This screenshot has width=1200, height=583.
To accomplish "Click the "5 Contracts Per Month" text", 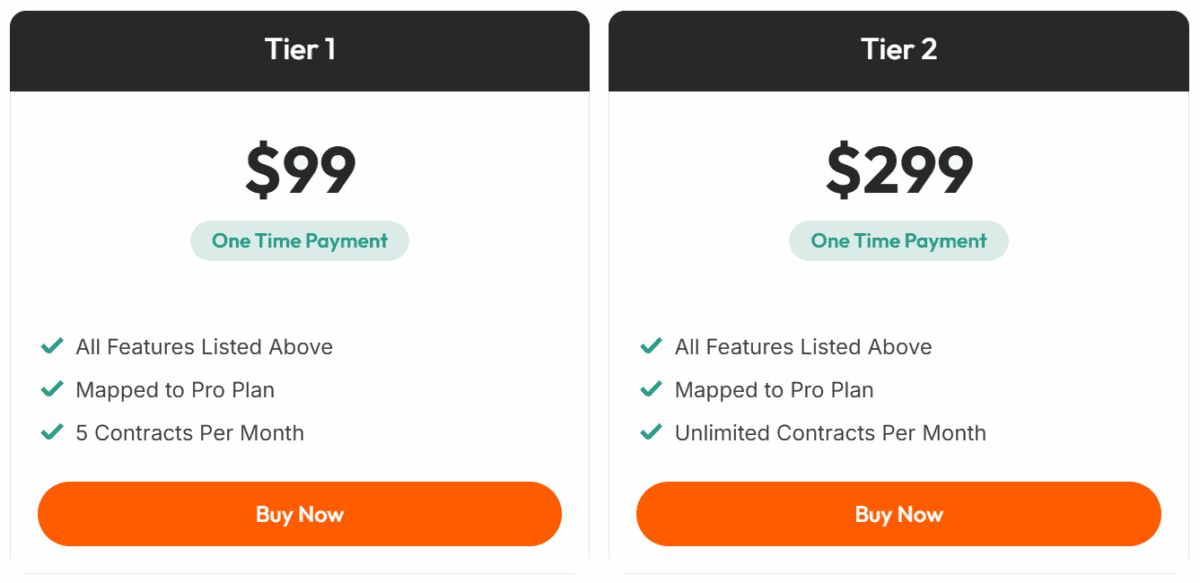I will (190, 433).
